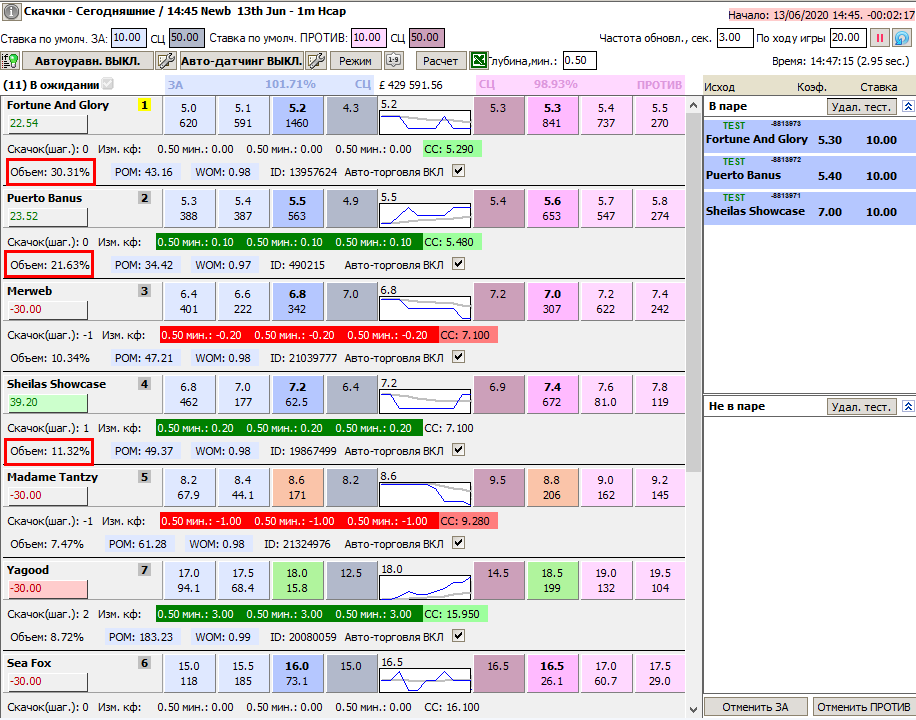The height and width of the screenshot is (720, 916).
Task: Open the Merweb price chart
Action: pyautogui.click(x=425, y=308)
